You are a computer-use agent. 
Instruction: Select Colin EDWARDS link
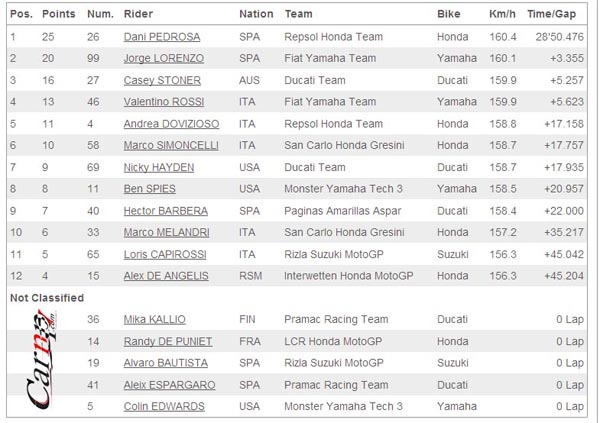(x=164, y=407)
